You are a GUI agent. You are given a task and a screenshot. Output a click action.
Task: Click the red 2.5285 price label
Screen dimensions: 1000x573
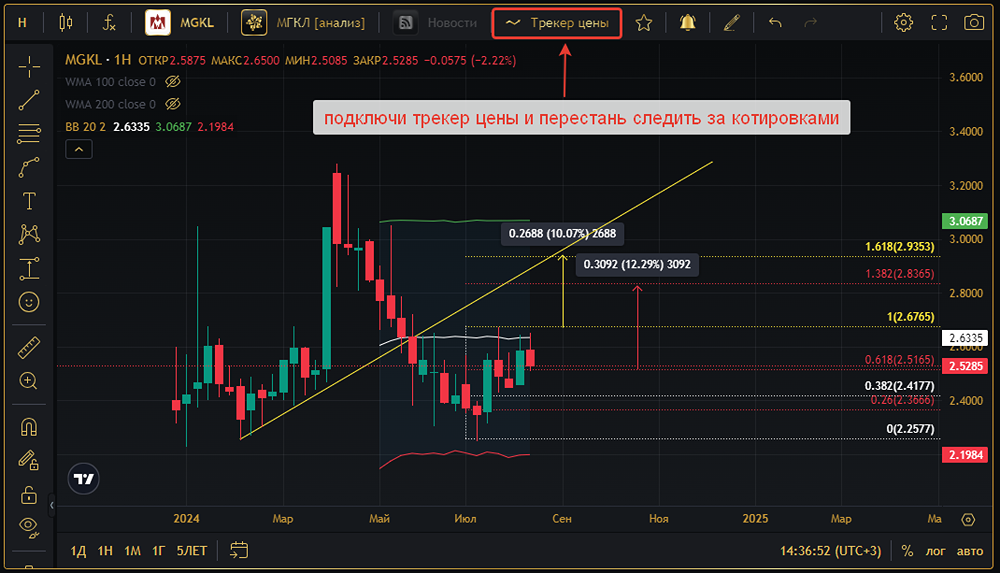pyautogui.click(x=965, y=366)
